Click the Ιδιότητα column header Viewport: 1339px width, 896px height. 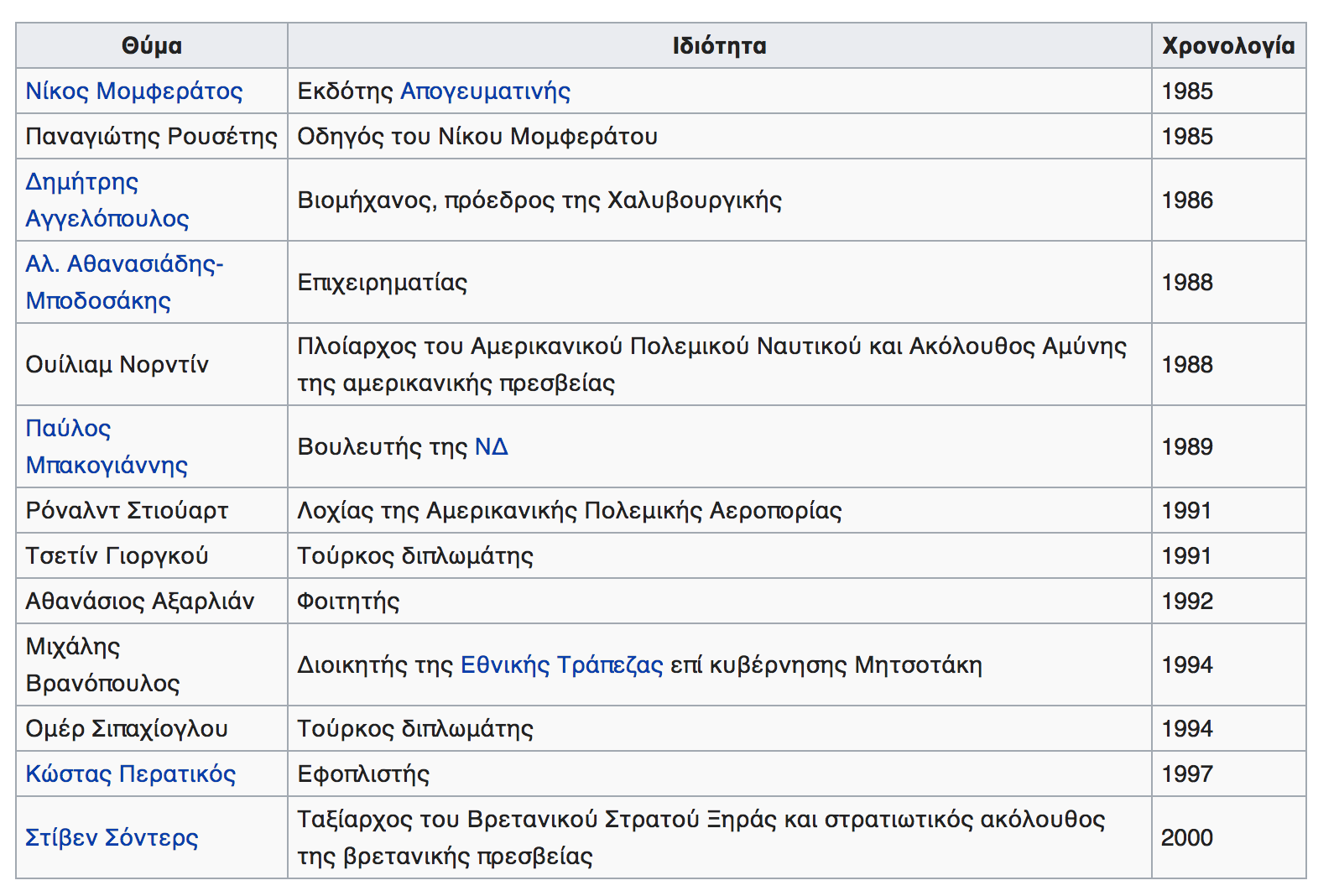[x=719, y=45]
